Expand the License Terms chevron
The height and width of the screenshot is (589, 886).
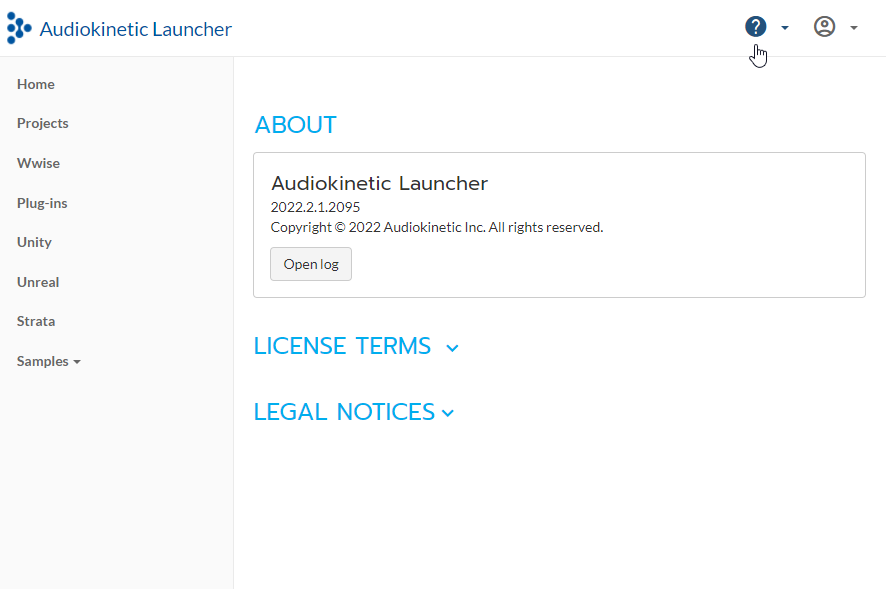click(x=452, y=348)
